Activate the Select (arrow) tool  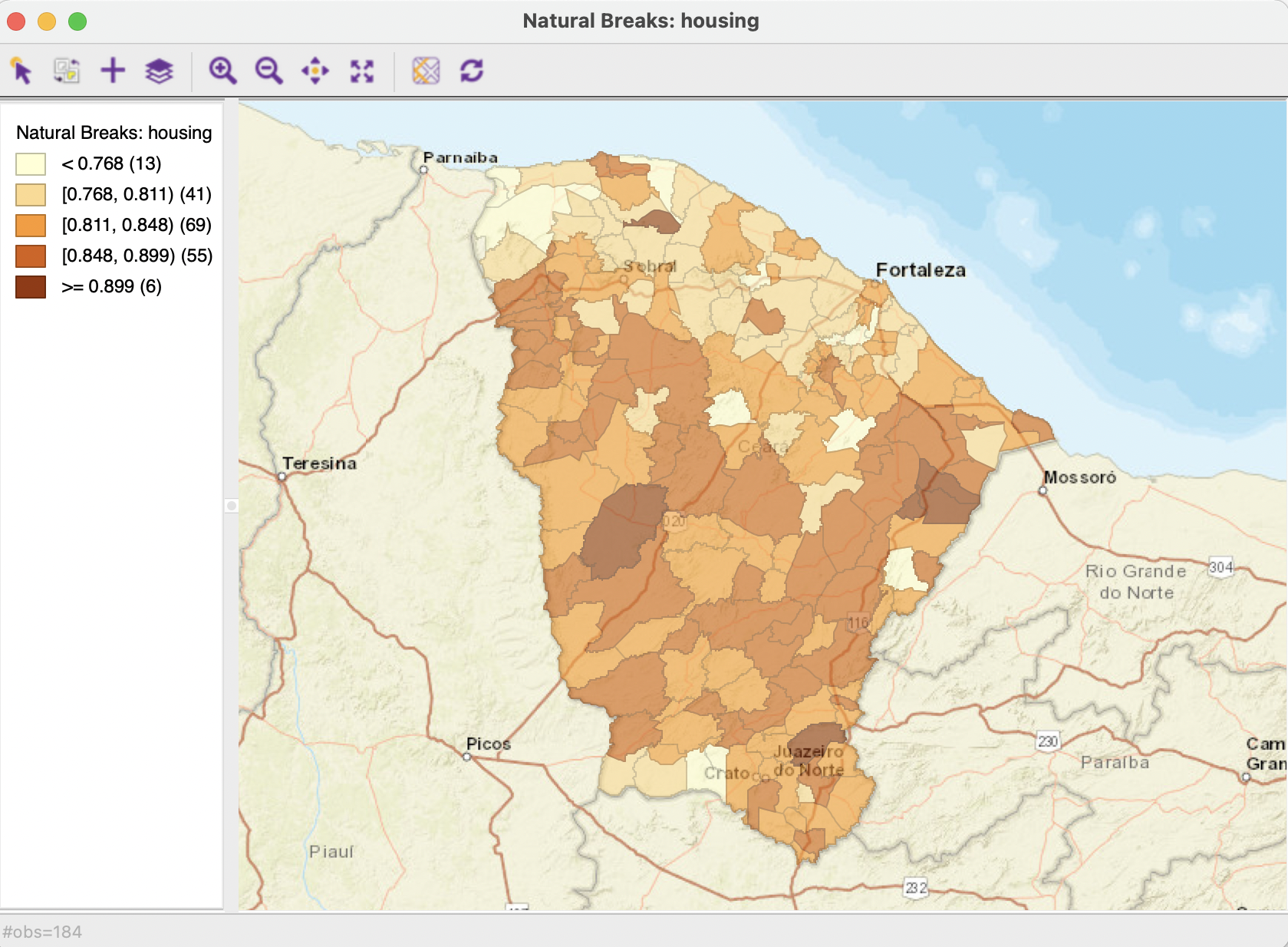(21, 71)
